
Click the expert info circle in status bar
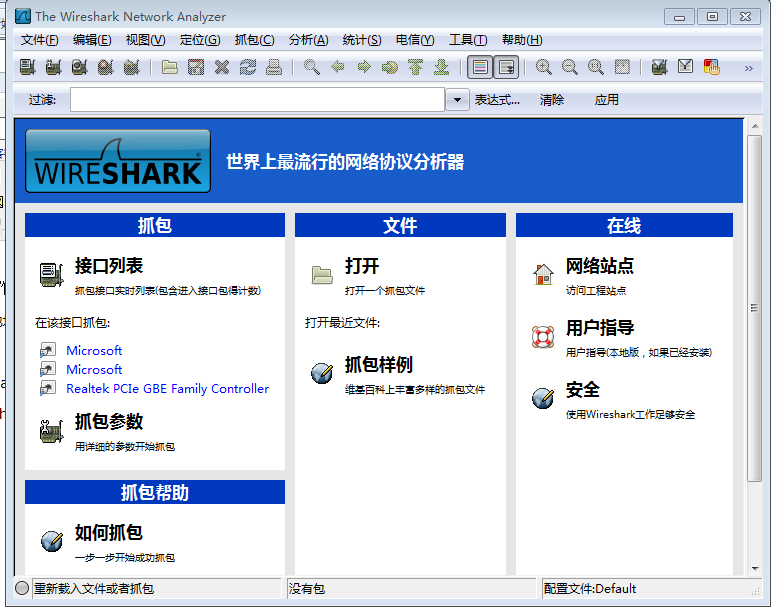tap(22, 588)
